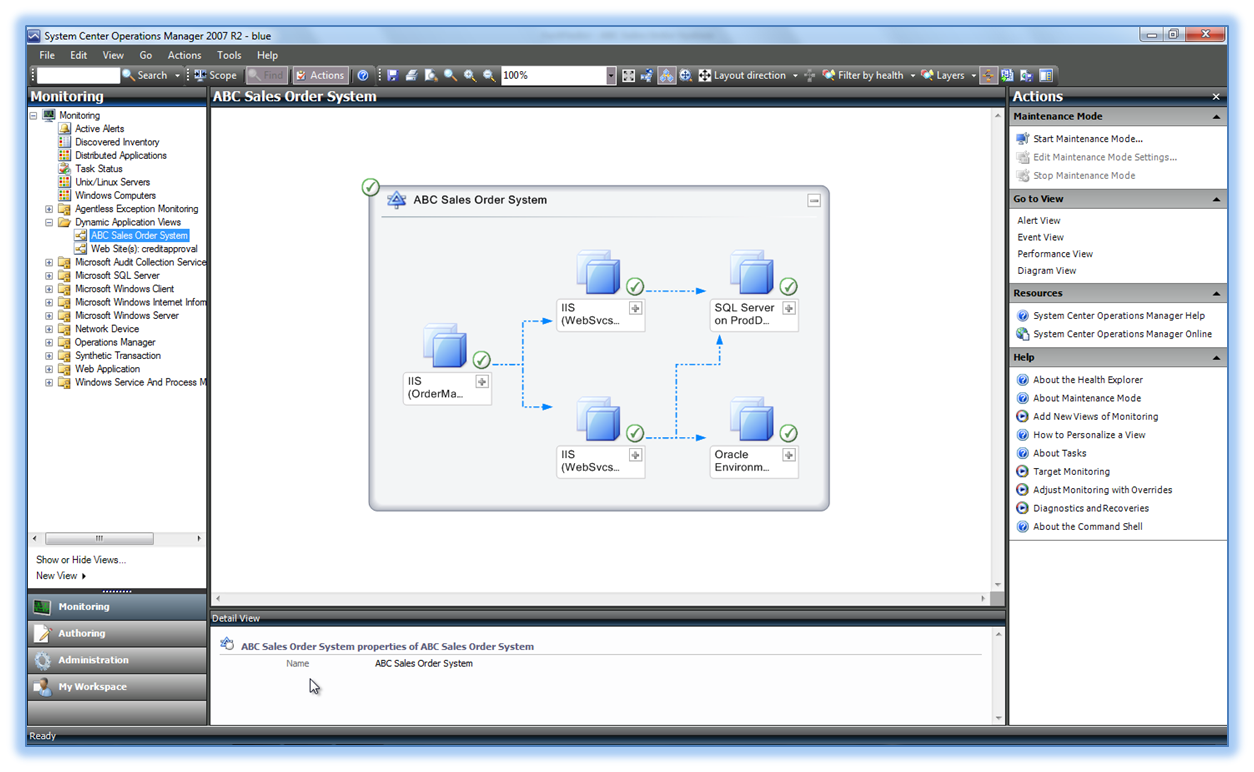Open the 100% zoom level dropdown
This screenshot has height=772, width=1254.
(611, 75)
